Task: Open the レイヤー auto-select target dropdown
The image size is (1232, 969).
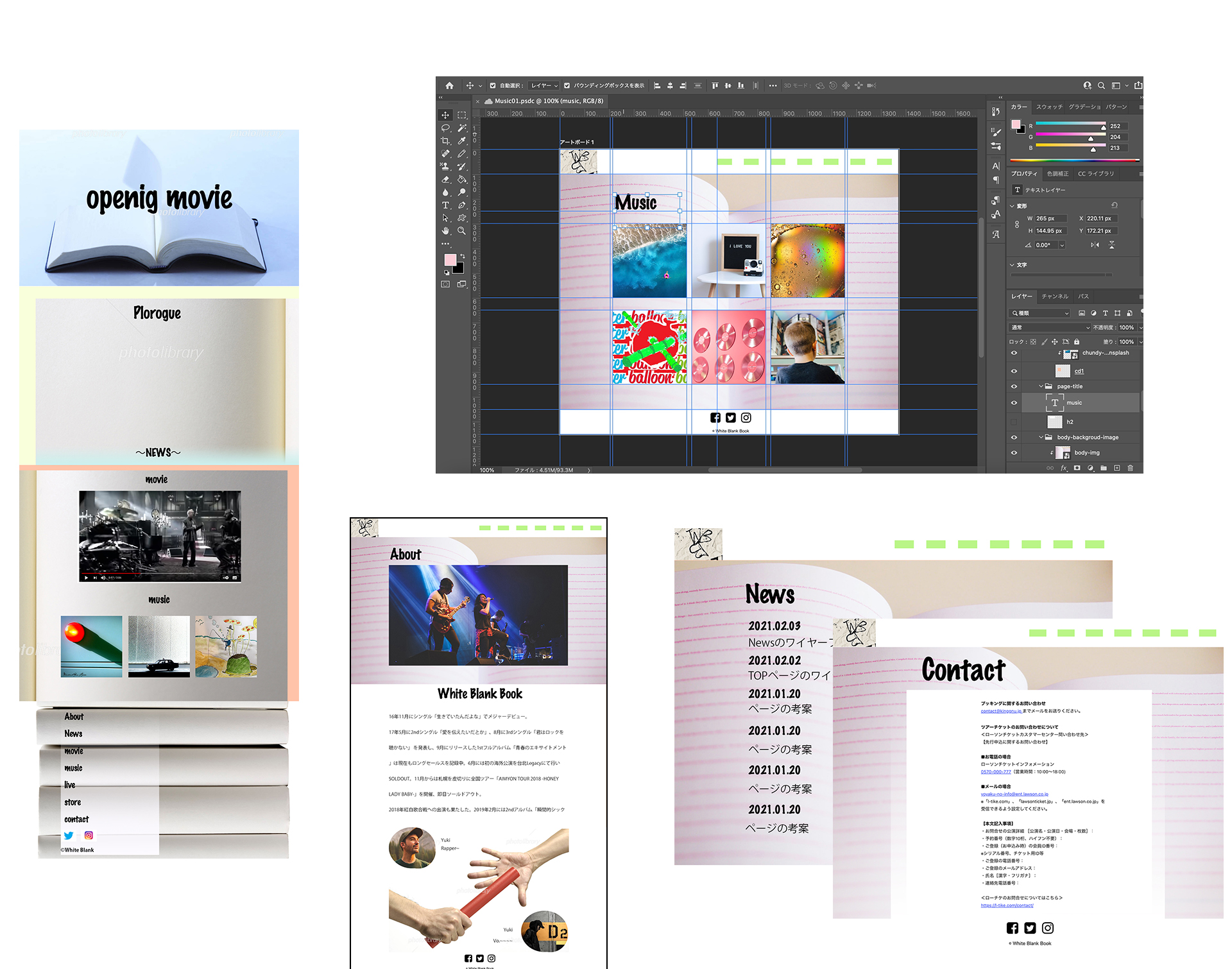Action: click(x=544, y=85)
